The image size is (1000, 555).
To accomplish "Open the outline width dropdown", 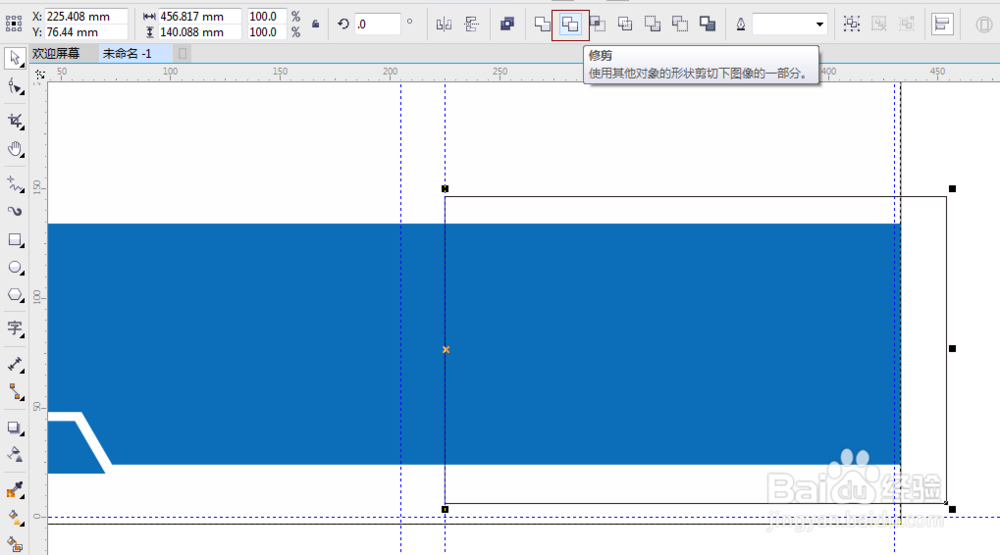I will [x=820, y=24].
